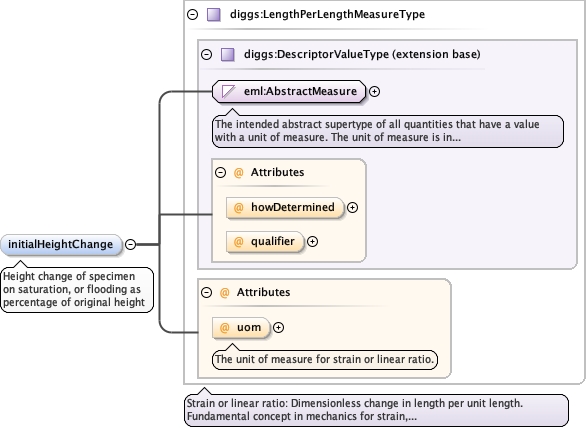Select the qualifier attribute node
The height and width of the screenshot is (430, 587).
(265, 241)
